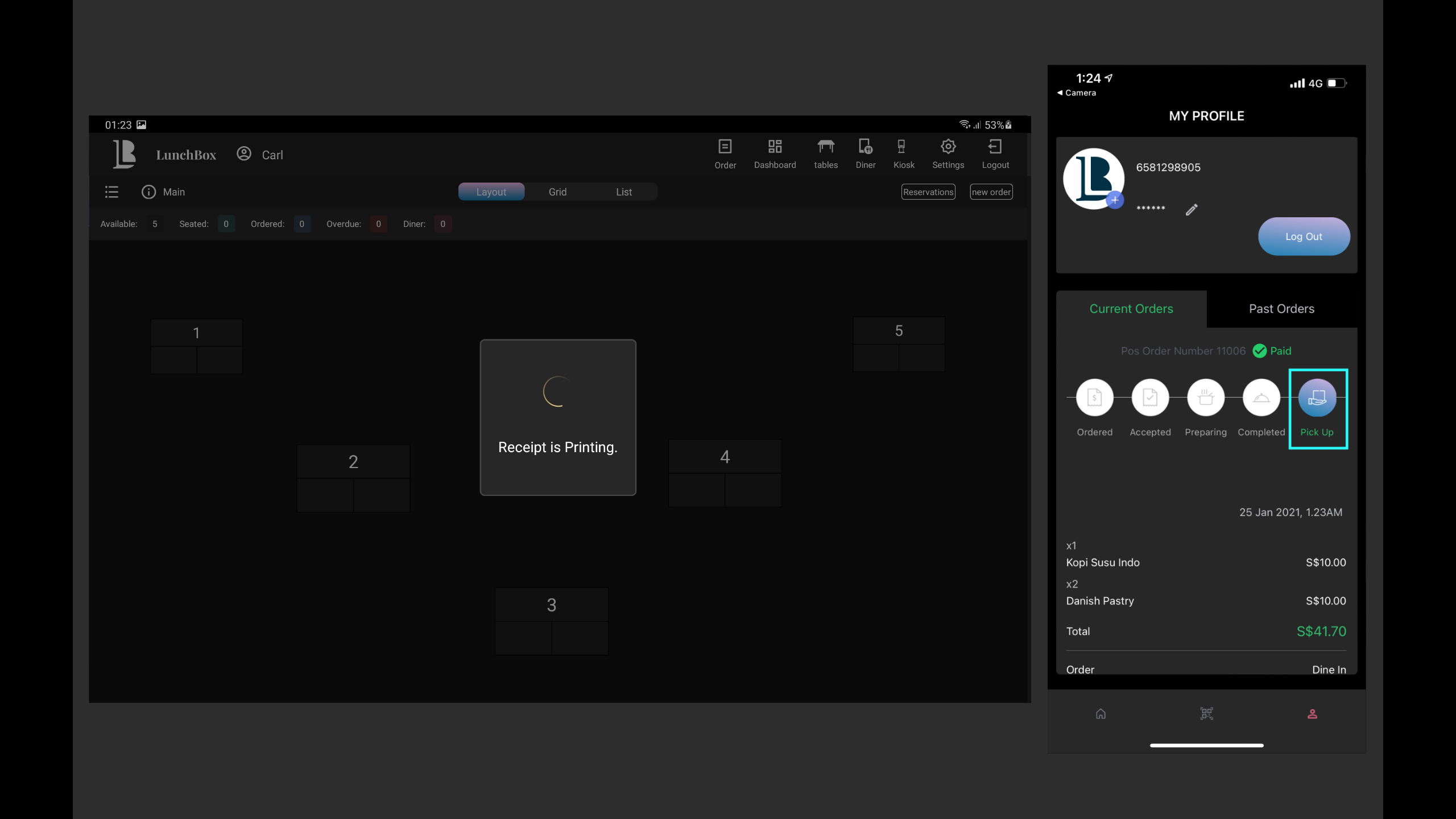1456x819 pixels.
Task: Tap the home icon in phone bottom bar
Action: point(1101,713)
